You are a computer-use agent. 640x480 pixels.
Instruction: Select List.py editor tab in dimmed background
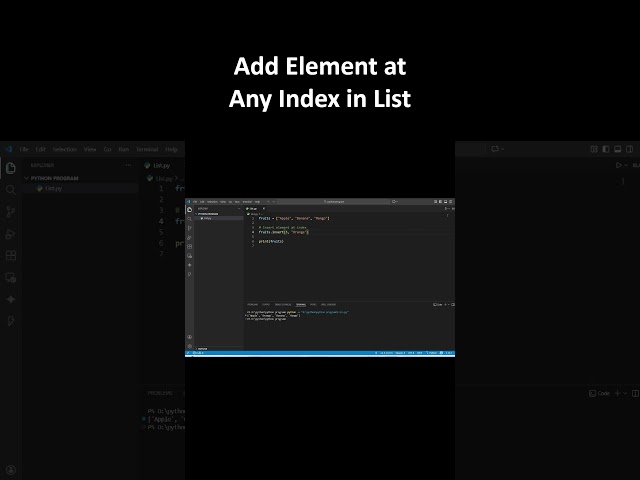pos(162,165)
